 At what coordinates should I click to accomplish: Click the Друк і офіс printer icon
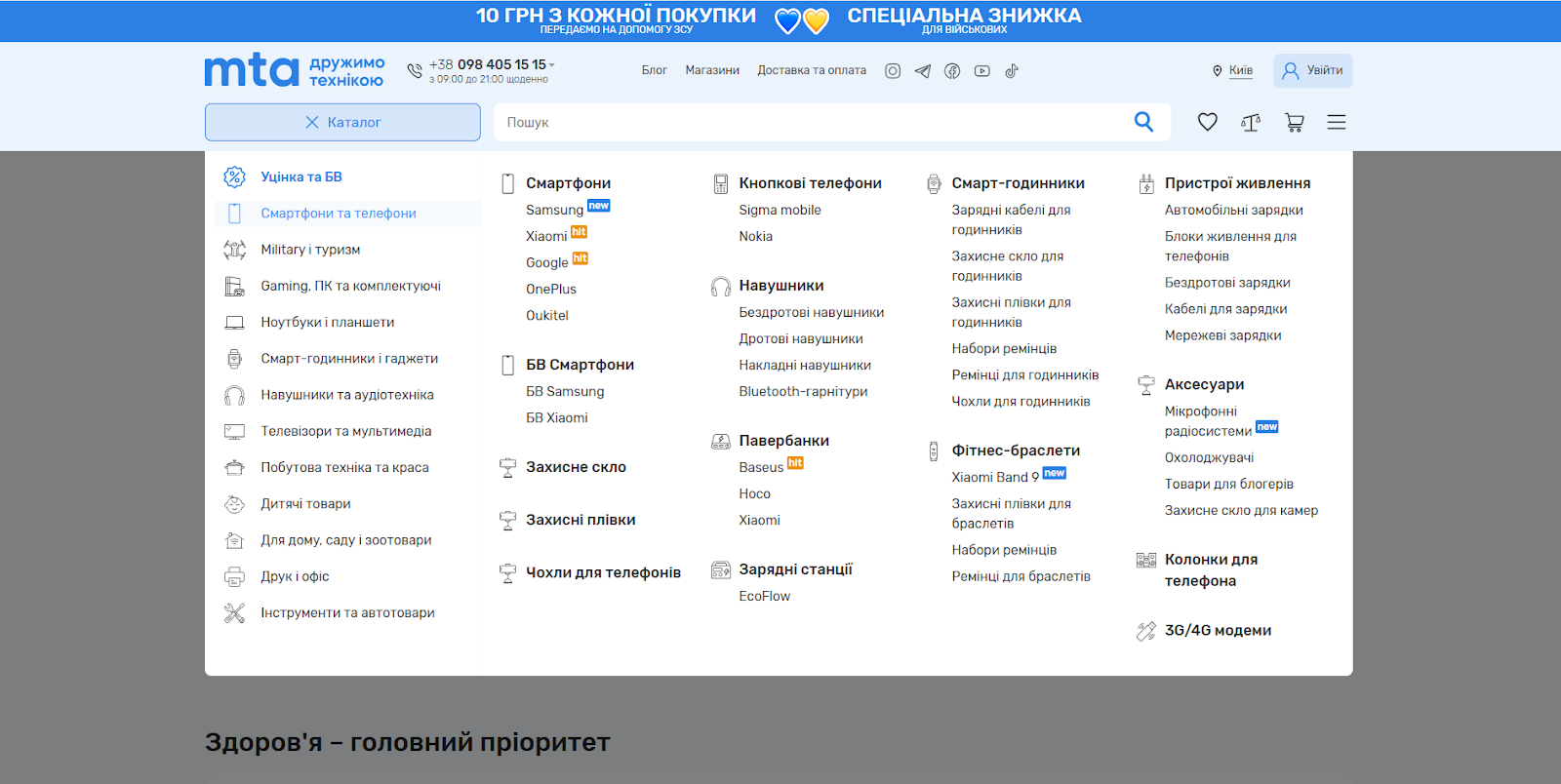(234, 576)
